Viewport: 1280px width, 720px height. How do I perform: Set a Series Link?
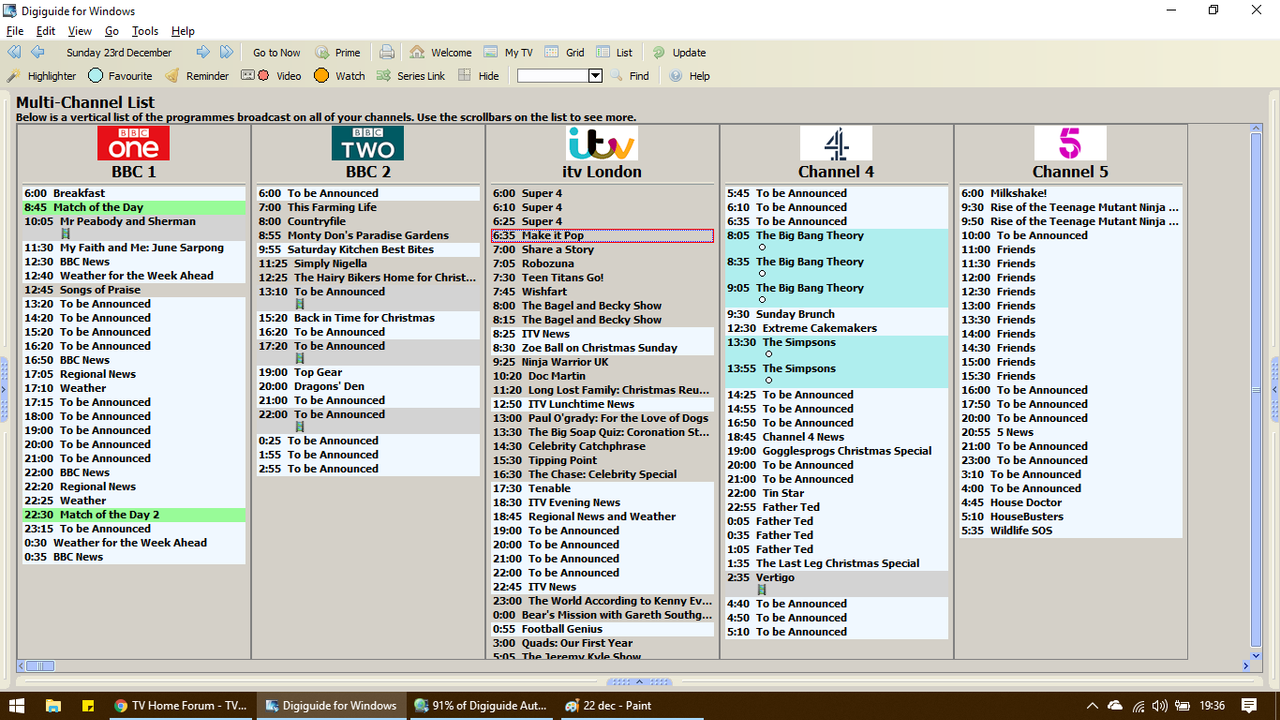[x=411, y=76]
